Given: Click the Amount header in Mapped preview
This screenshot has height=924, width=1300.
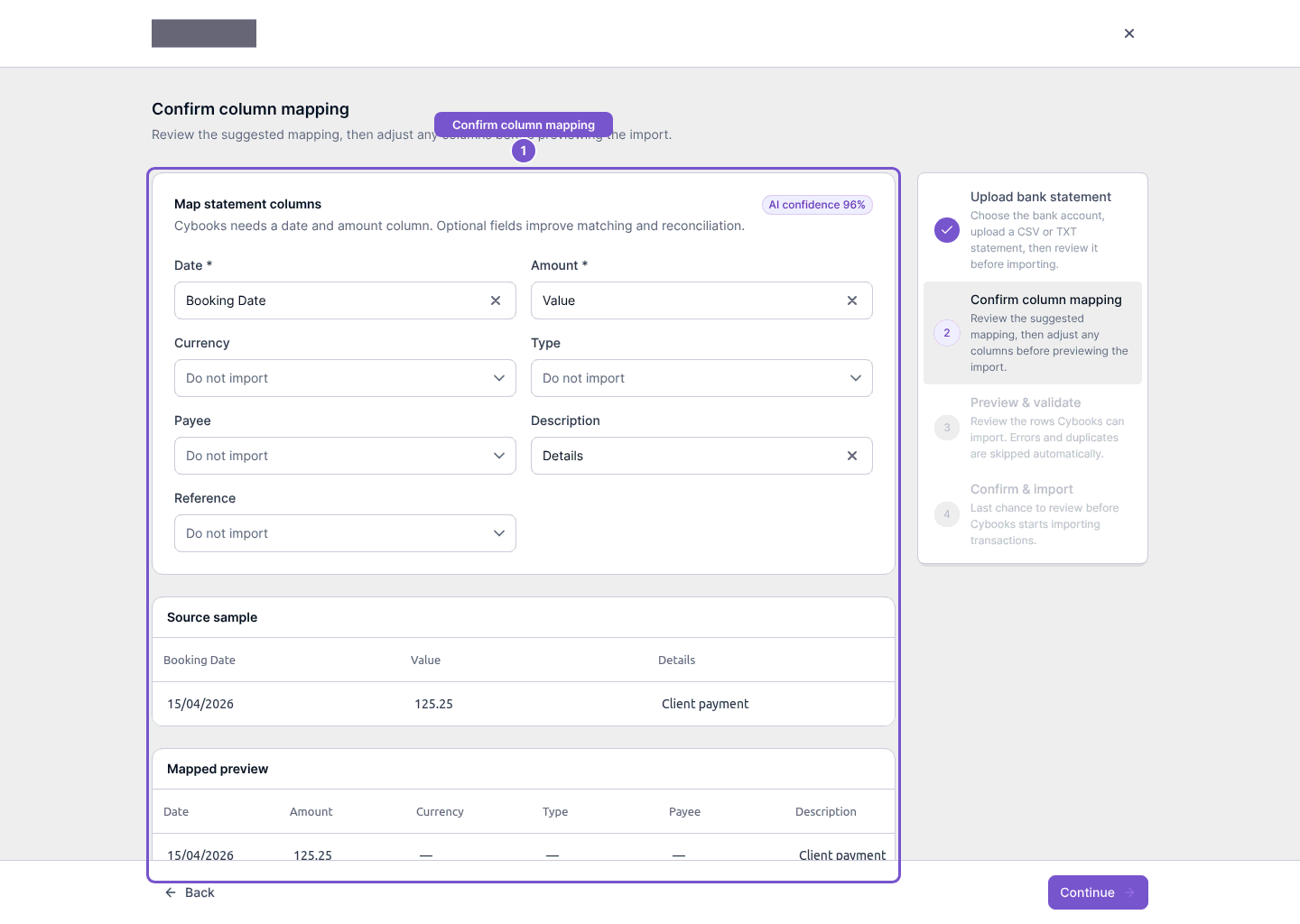Looking at the screenshot, I should 311,812.
